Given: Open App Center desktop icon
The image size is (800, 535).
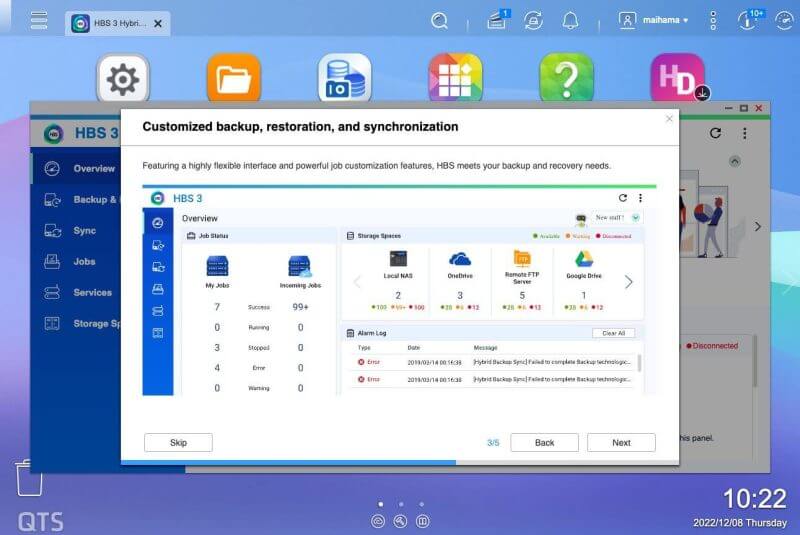Looking at the screenshot, I should (455, 79).
